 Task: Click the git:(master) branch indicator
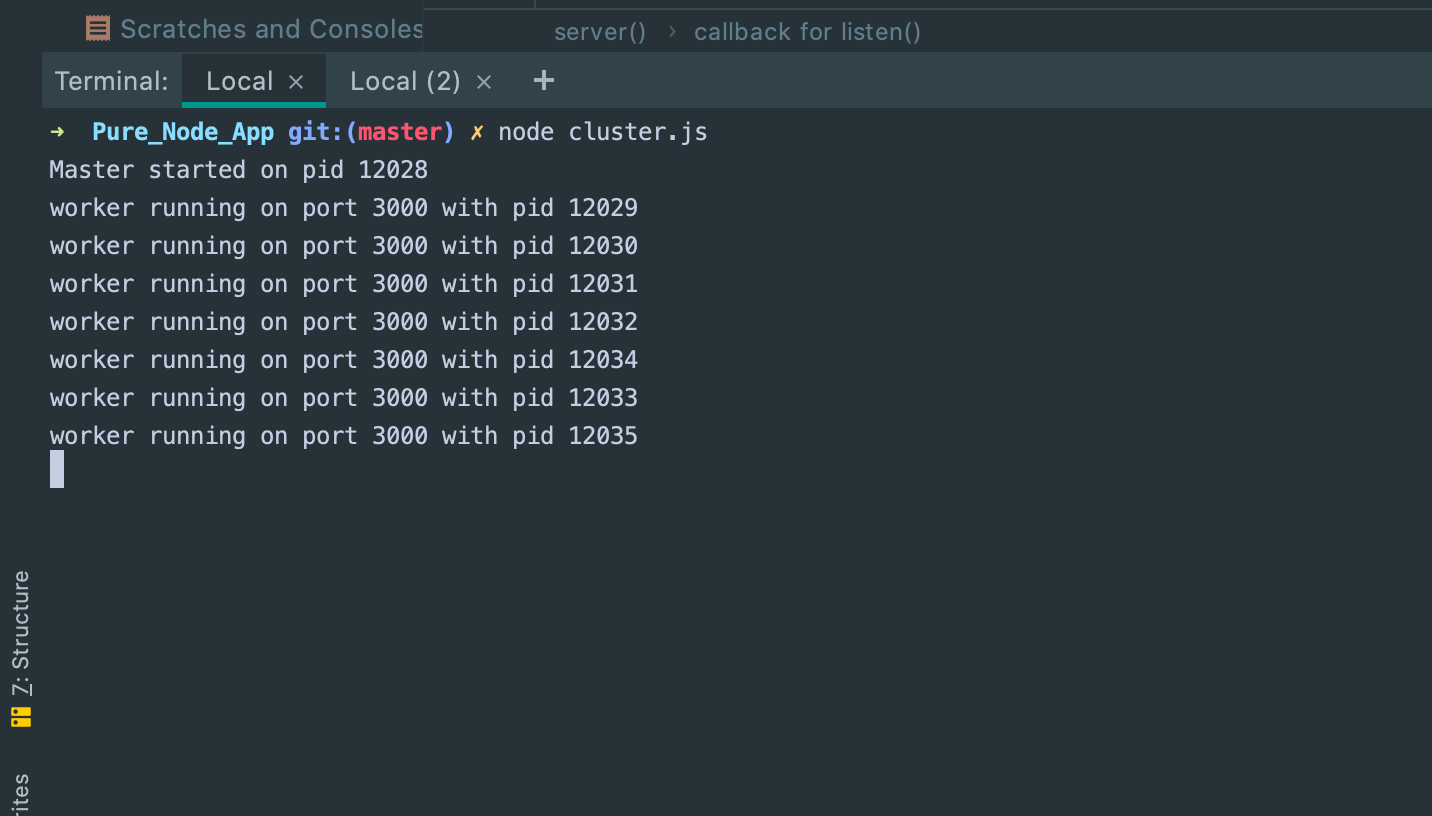coord(371,132)
